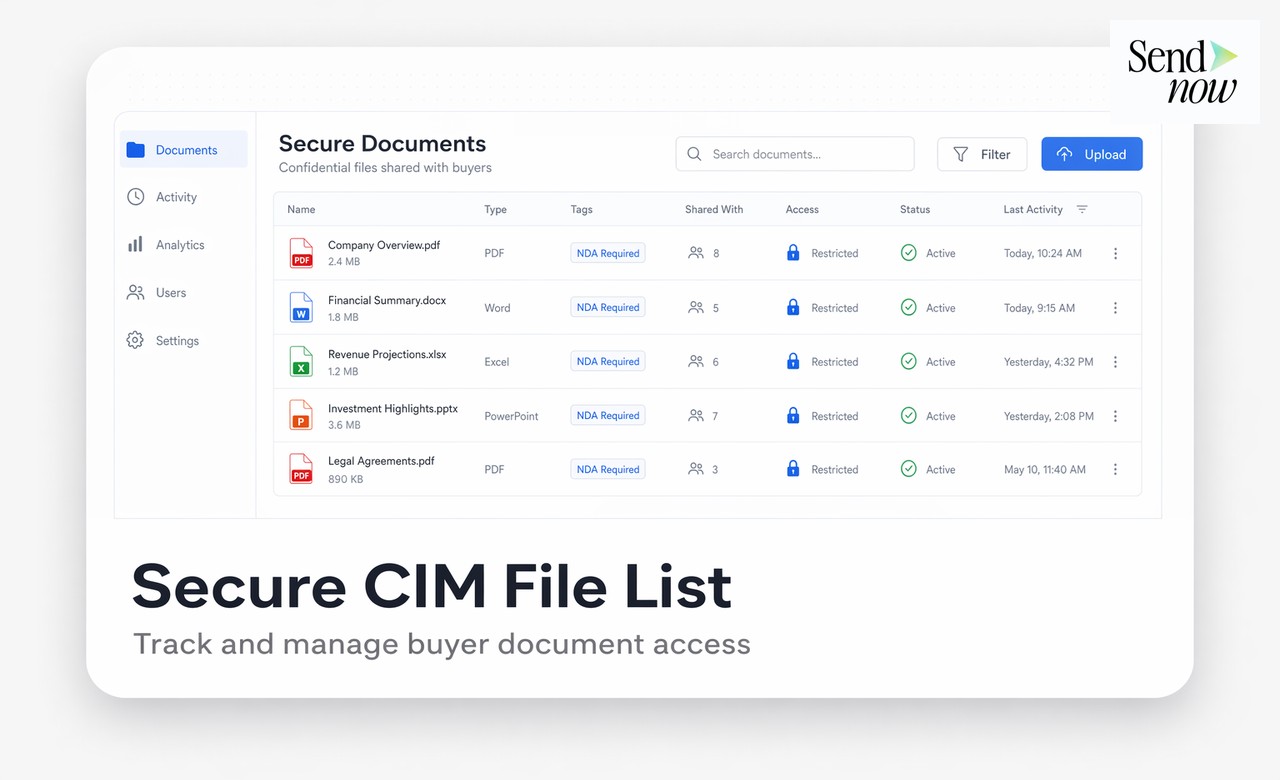
Task: Click the Filter button
Action: 981,154
